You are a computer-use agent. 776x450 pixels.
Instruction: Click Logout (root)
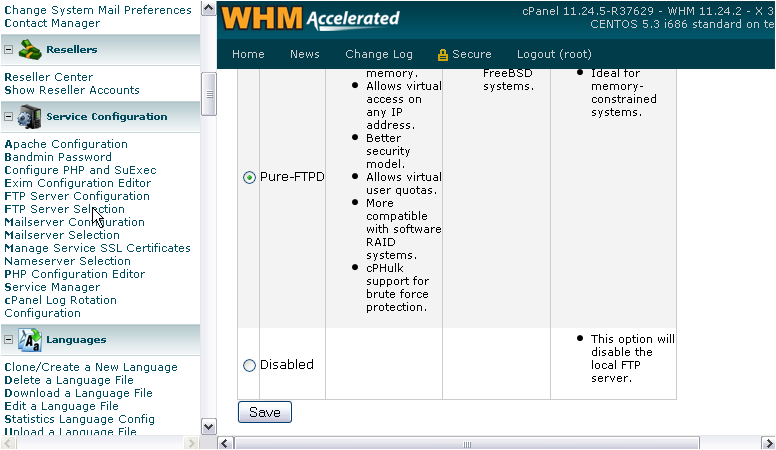[554, 54]
